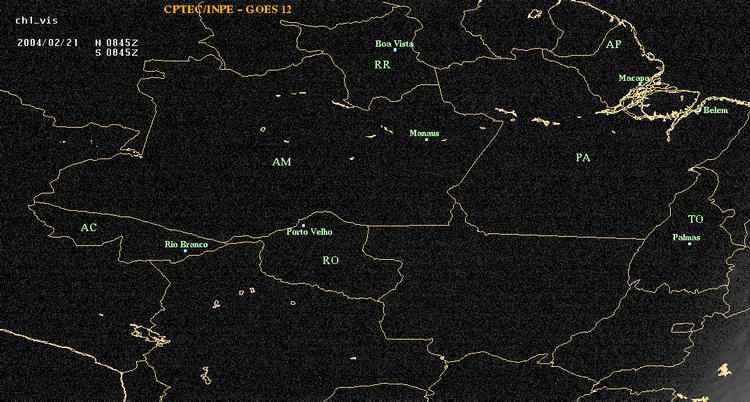750x402 pixels.
Task: Click the 2004/02/21 date stamp
Action: 47,42
